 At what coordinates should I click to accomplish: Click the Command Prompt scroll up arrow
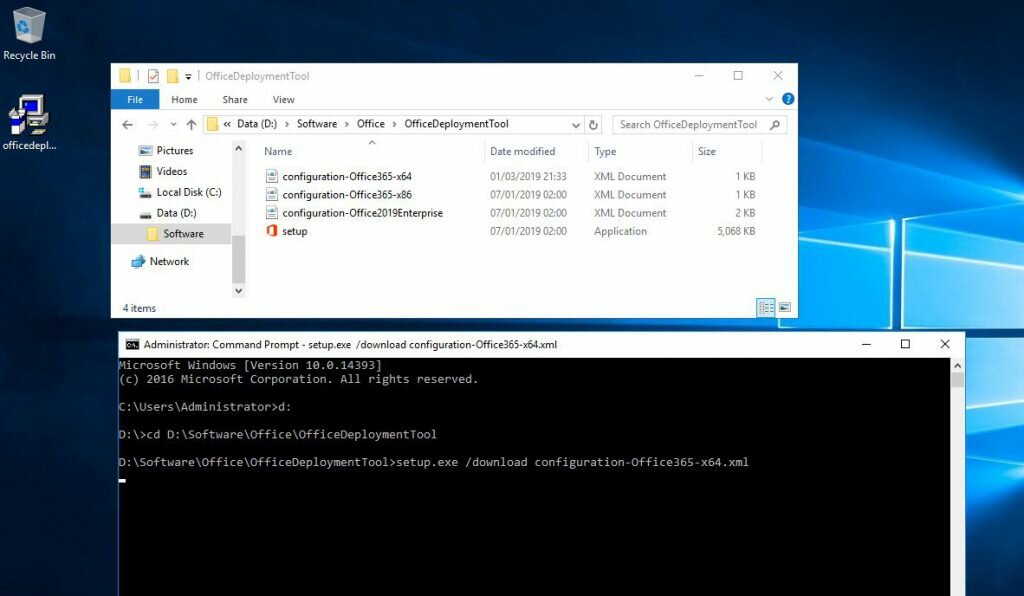pos(957,366)
